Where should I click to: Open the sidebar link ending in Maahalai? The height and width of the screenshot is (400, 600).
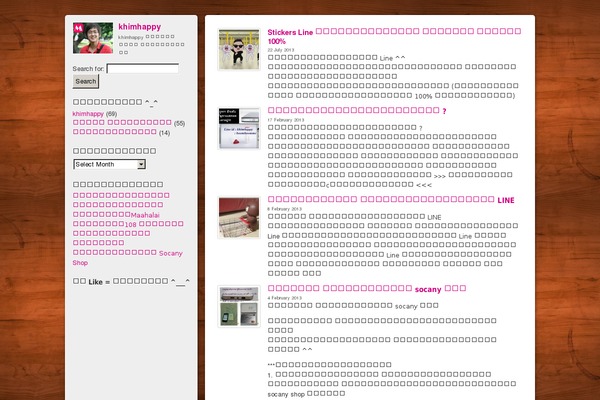(116, 215)
